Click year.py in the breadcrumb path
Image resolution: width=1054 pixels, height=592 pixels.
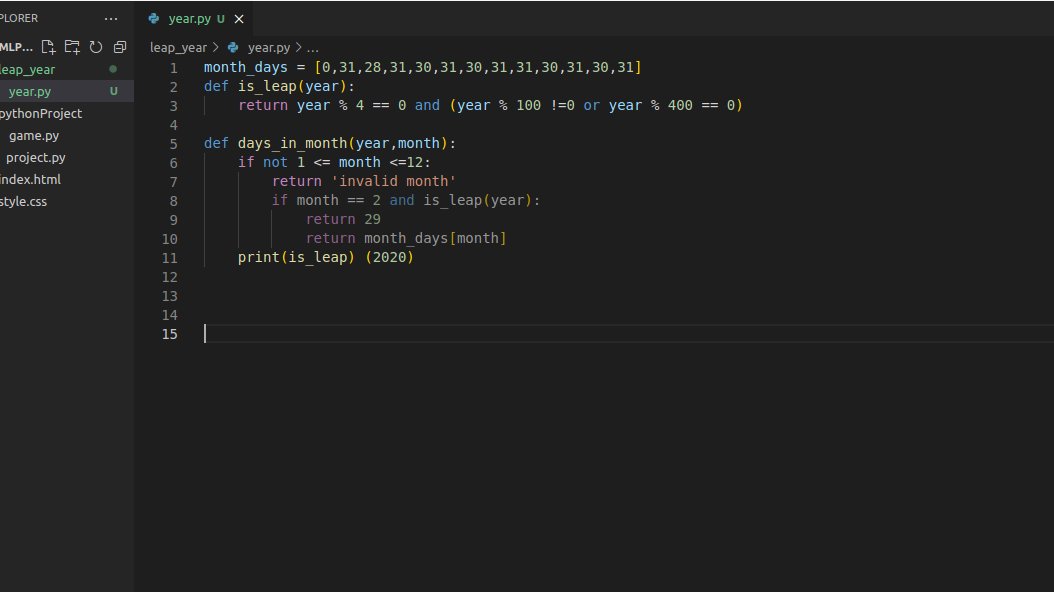click(x=269, y=48)
